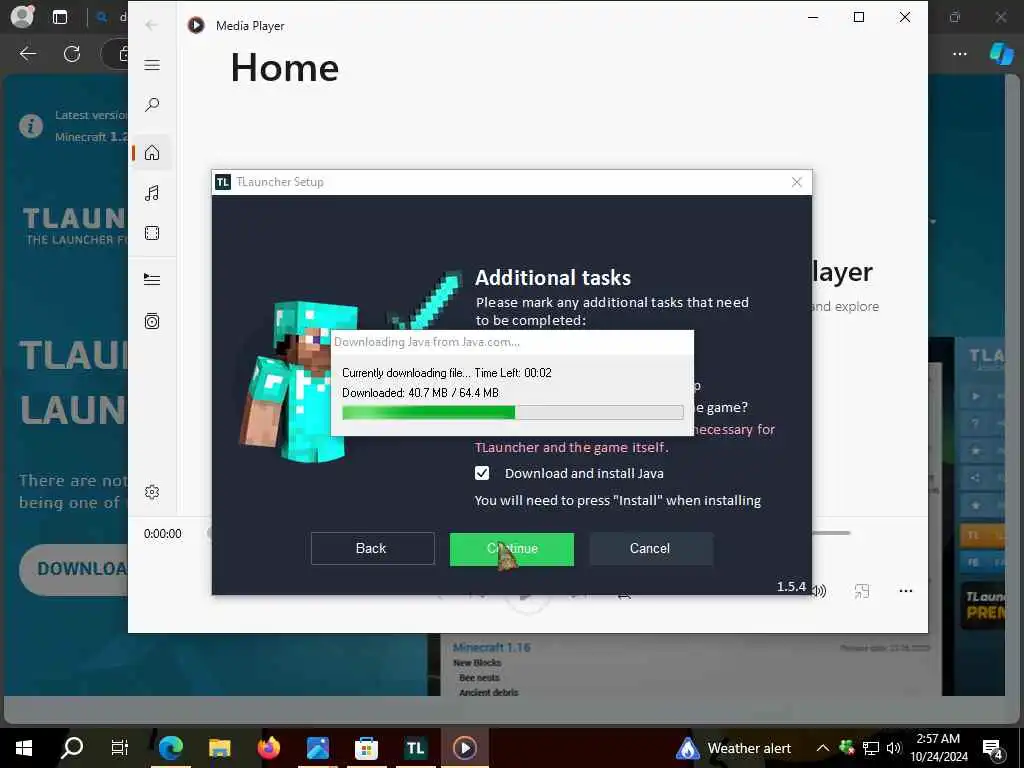This screenshot has height=768, width=1024.
Task: Open system volume in the tray
Action: (x=893, y=748)
